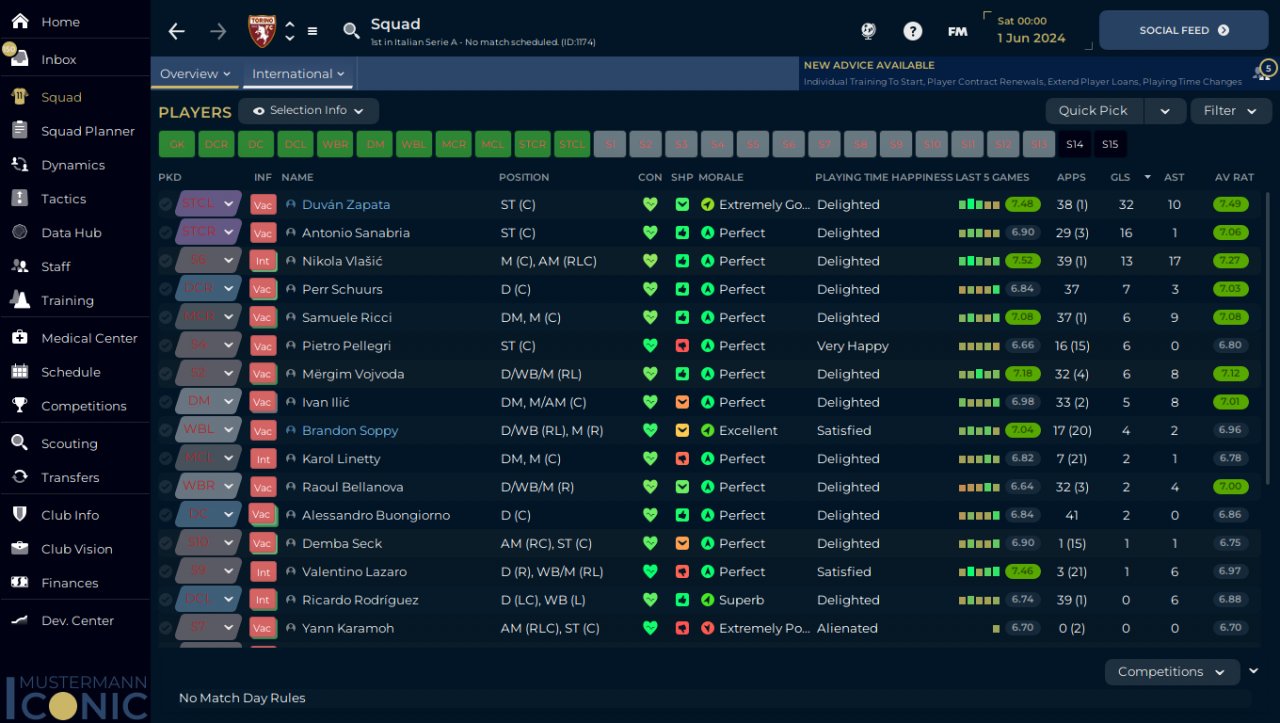Image resolution: width=1280 pixels, height=723 pixels.
Task: Open the search magnifier icon
Action: tap(351, 31)
